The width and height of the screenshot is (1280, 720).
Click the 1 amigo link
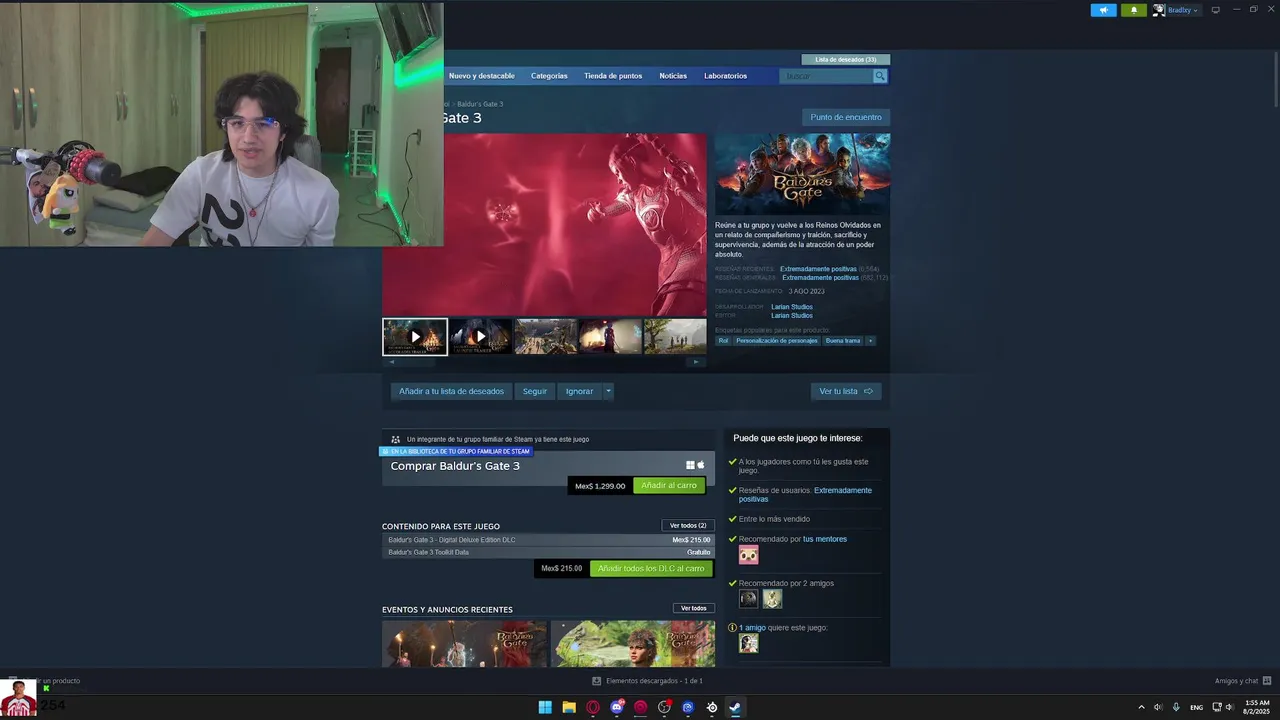click(752, 627)
